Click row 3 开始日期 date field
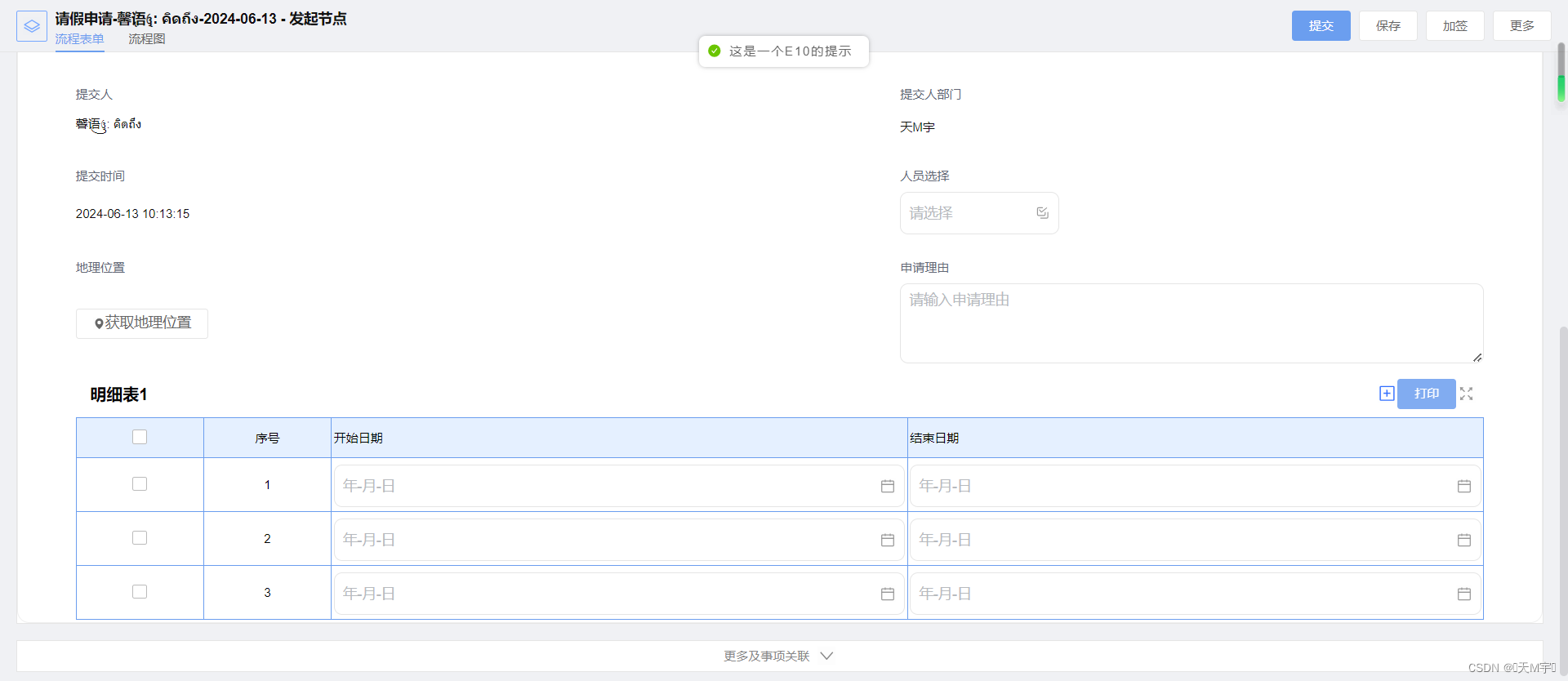 tap(619, 594)
